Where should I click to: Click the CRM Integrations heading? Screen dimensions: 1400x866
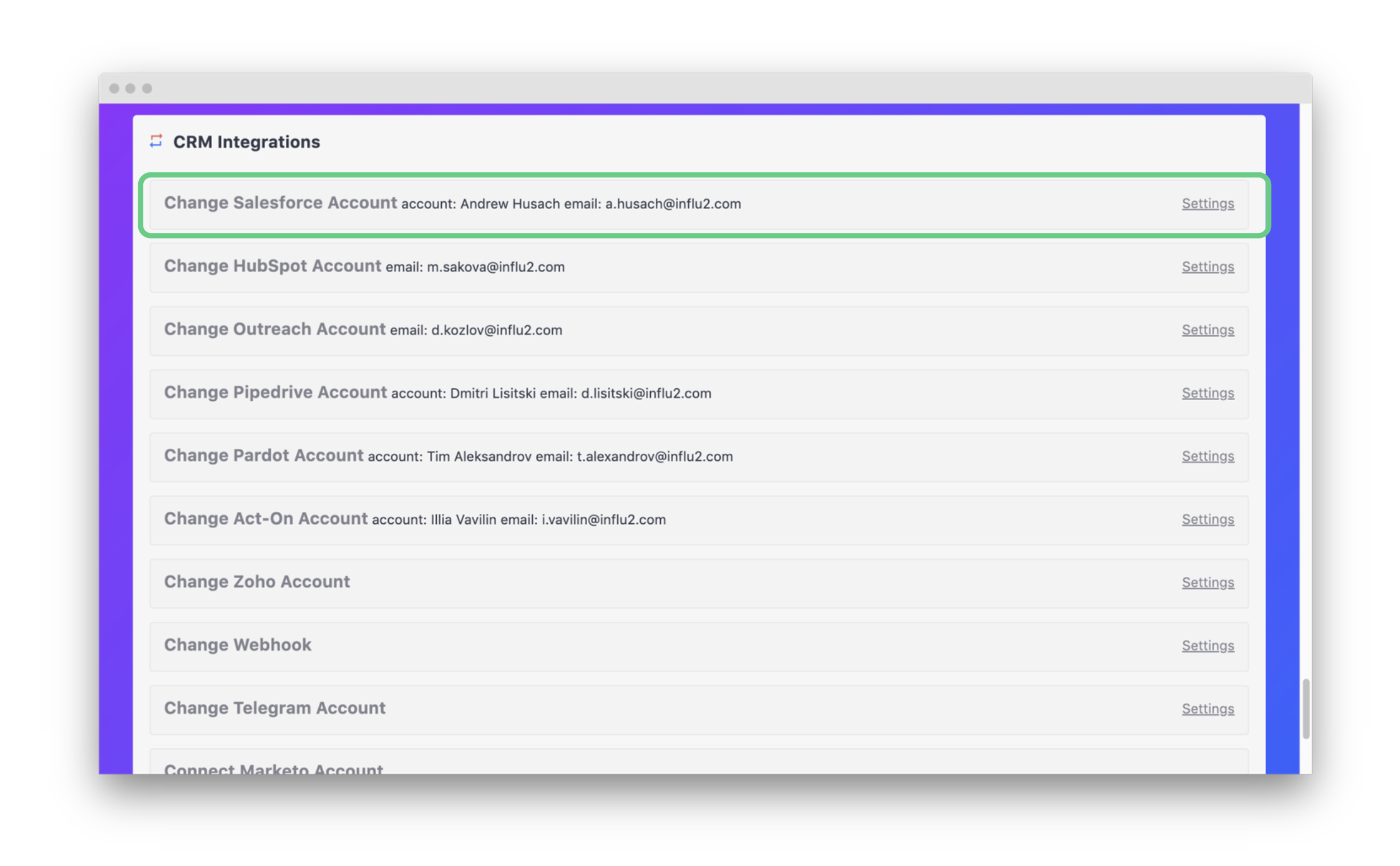click(x=247, y=142)
